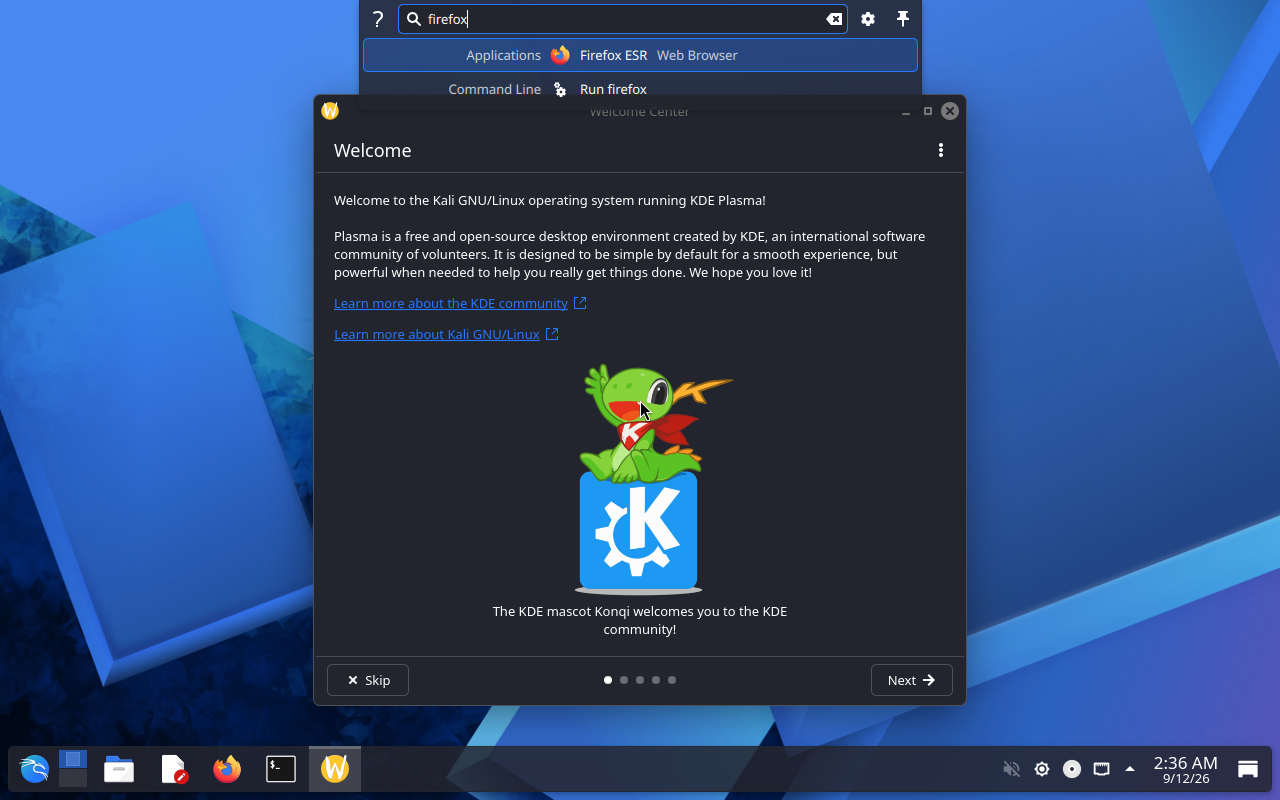Open the file manager taskbar icon

pyautogui.click(x=119, y=769)
